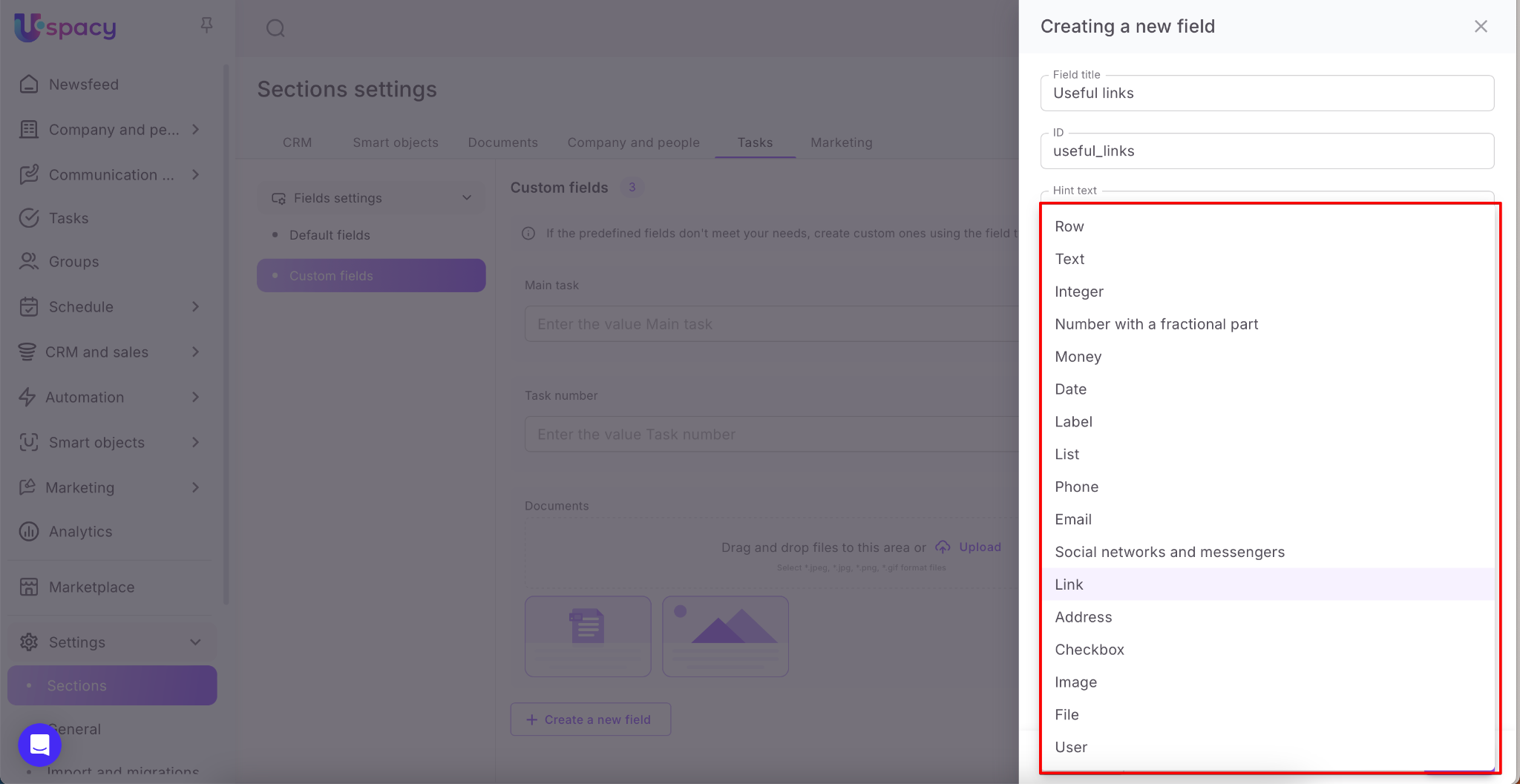Choose Checkbox from the field type list

1089,650
